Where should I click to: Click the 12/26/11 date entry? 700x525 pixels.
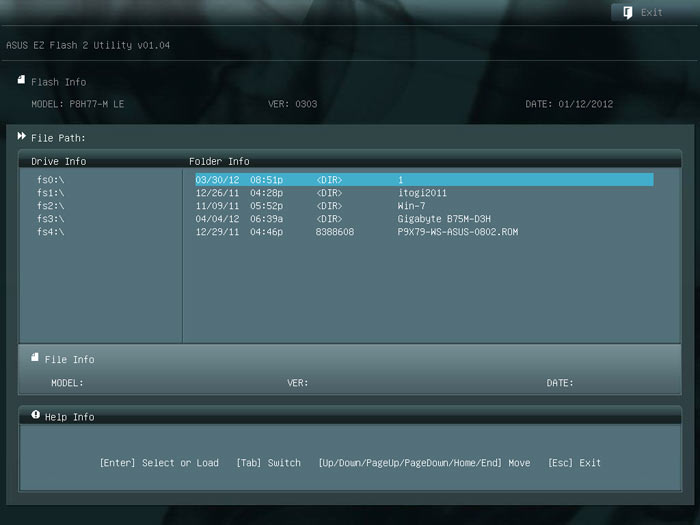(x=217, y=193)
